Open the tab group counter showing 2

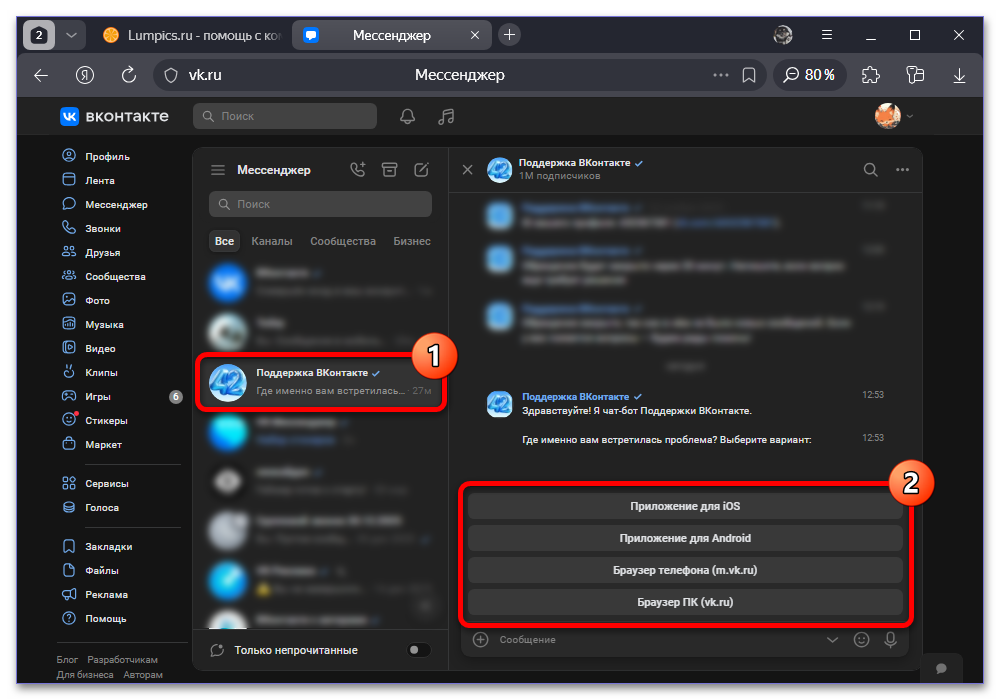(39, 35)
